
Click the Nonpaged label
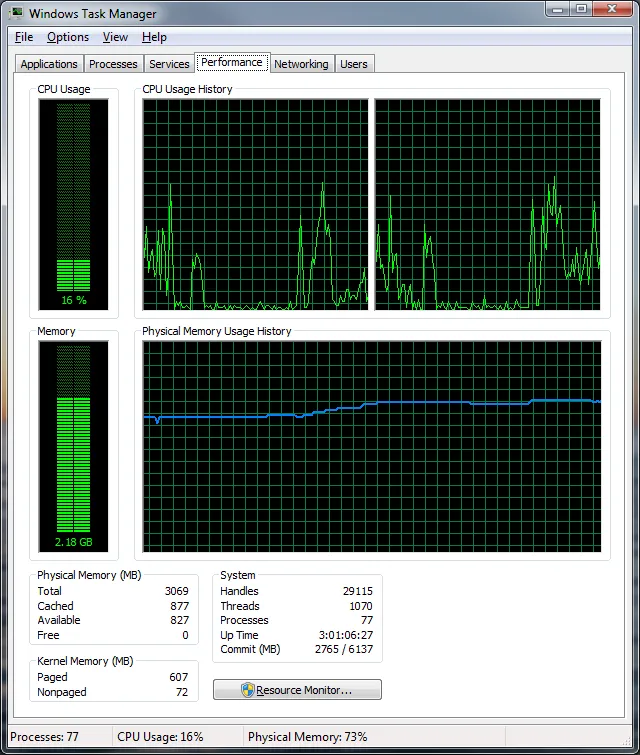(x=62, y=692)
